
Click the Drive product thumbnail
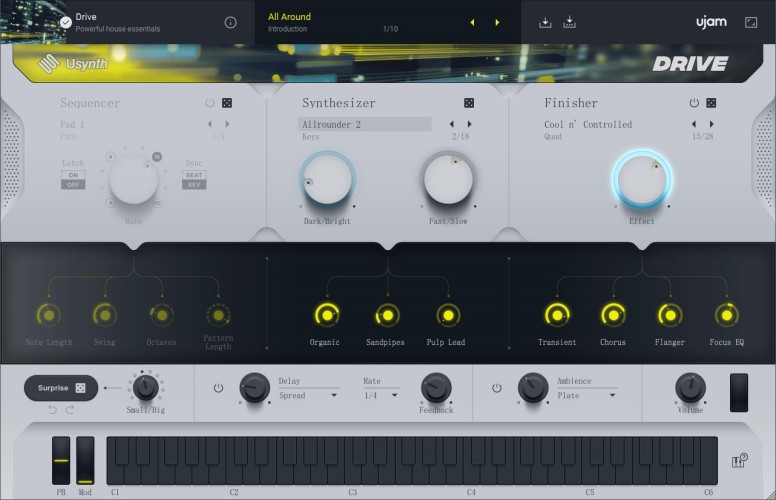point(33,22)
